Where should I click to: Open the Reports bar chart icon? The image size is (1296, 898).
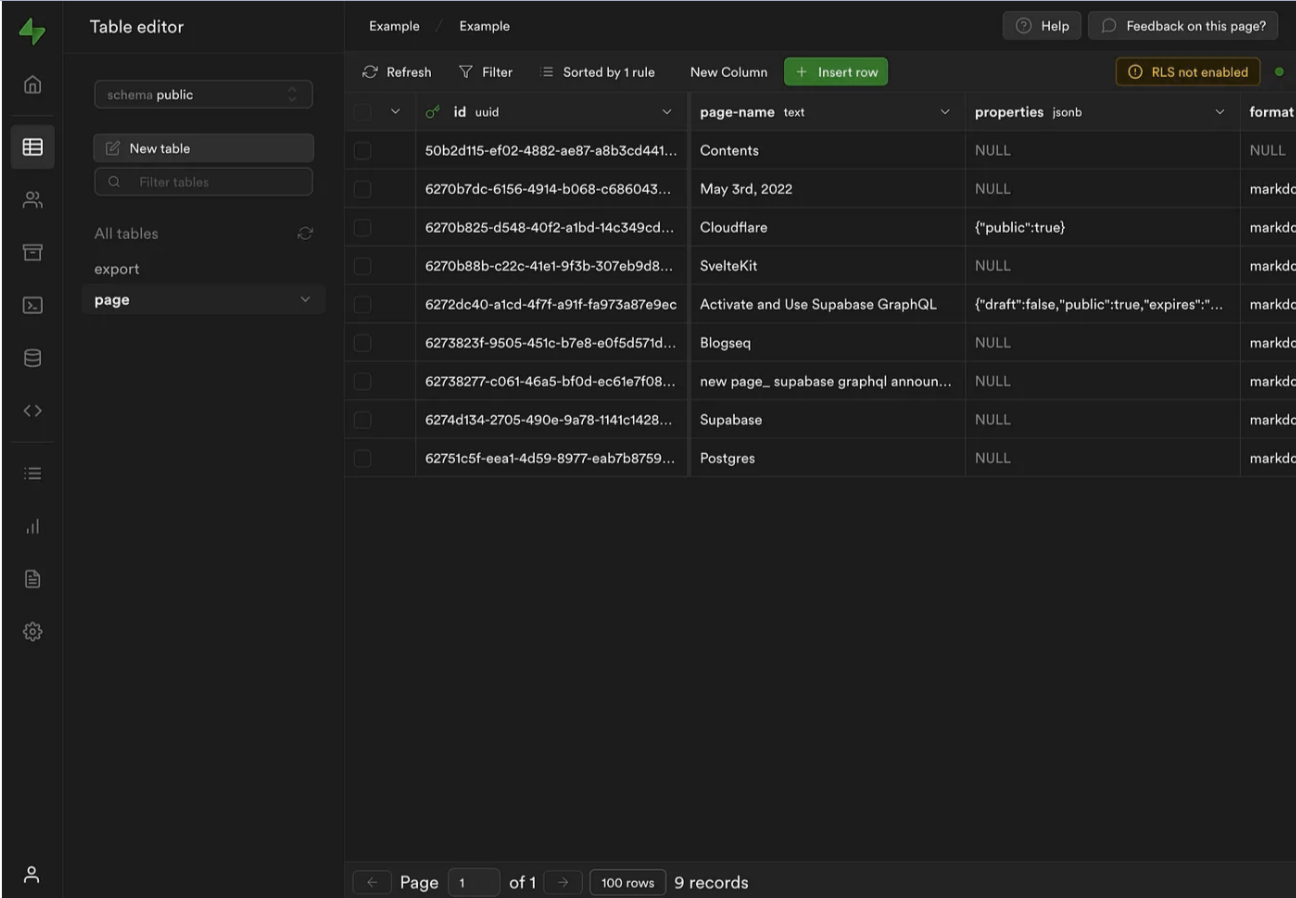click(32, 526)
